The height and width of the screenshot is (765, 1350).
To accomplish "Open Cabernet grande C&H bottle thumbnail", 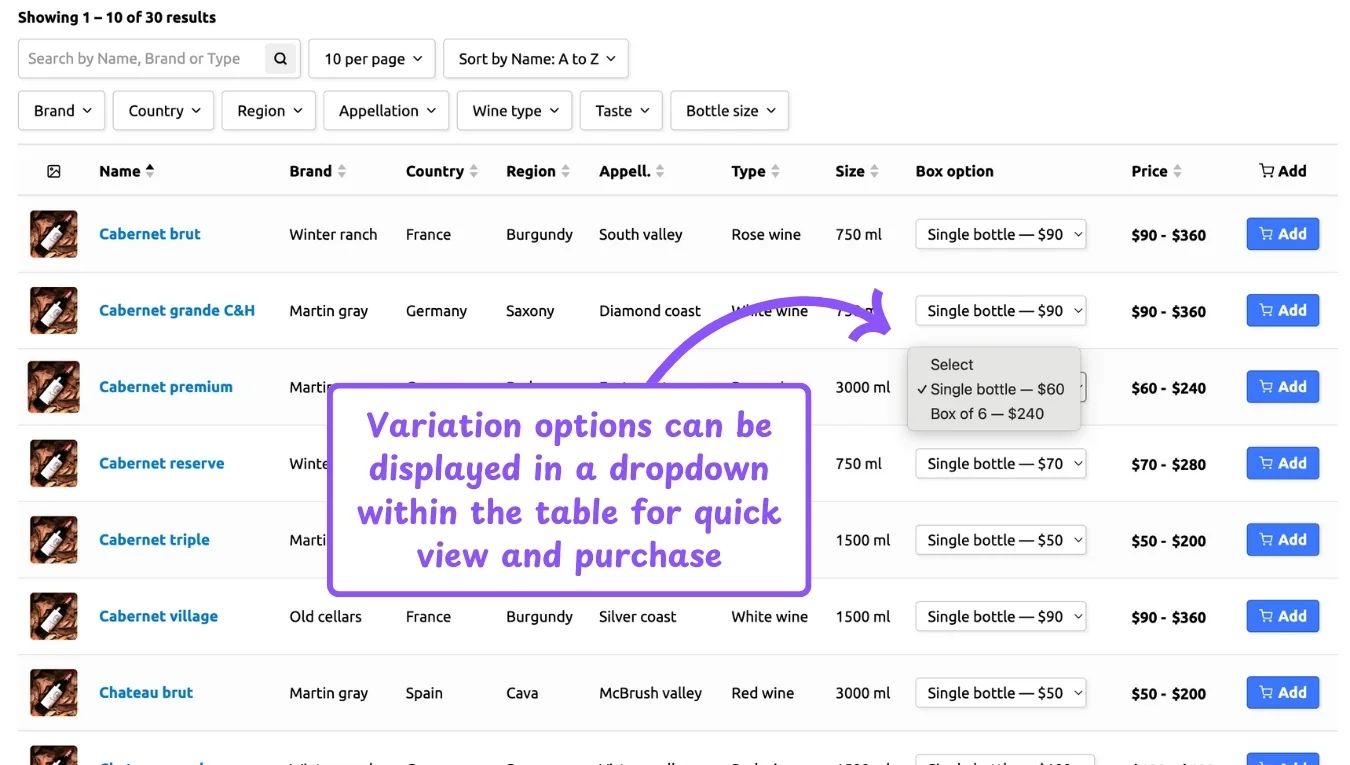I will click(54, 311).
